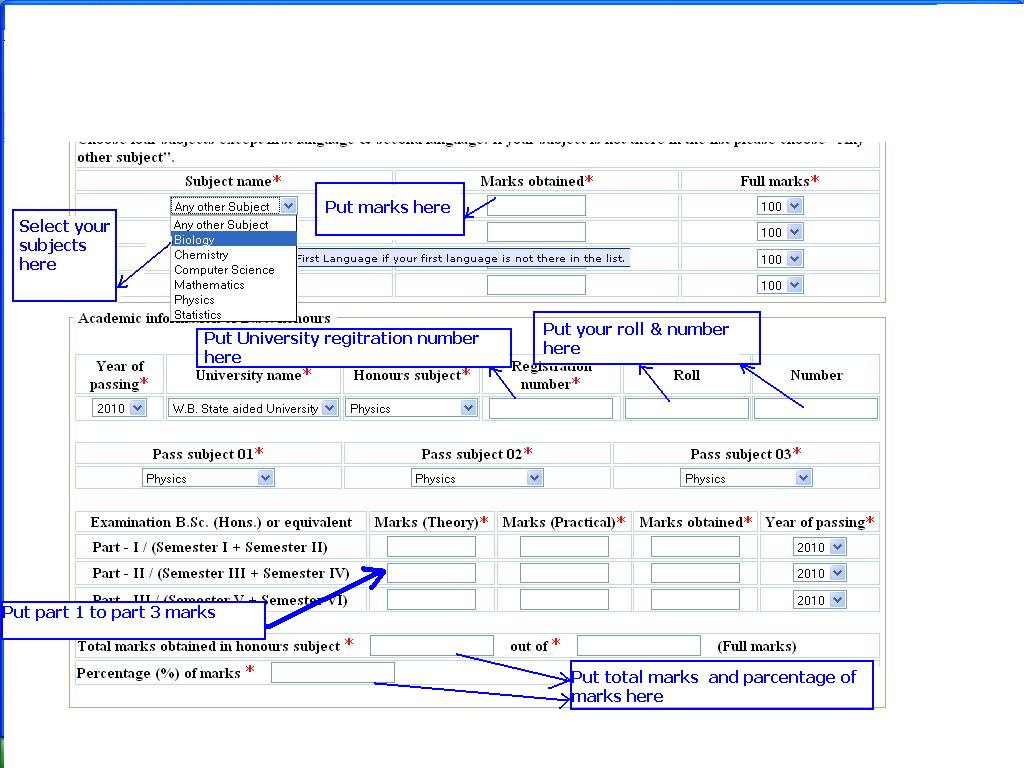This screenshot has width=1024, height=768.
Task: Open Full marks dropdown for third subject
Action: pos(780,259)
